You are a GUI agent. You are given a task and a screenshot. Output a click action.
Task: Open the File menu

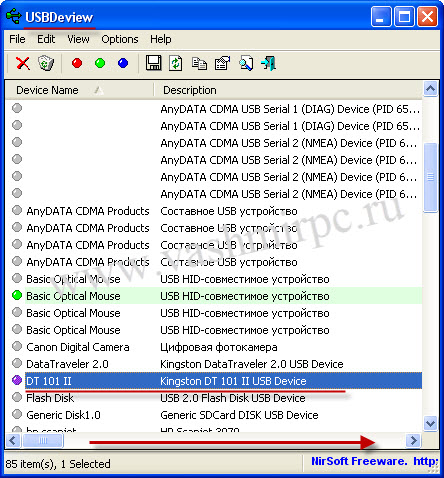pyautogui.click(x=17, y=39)
